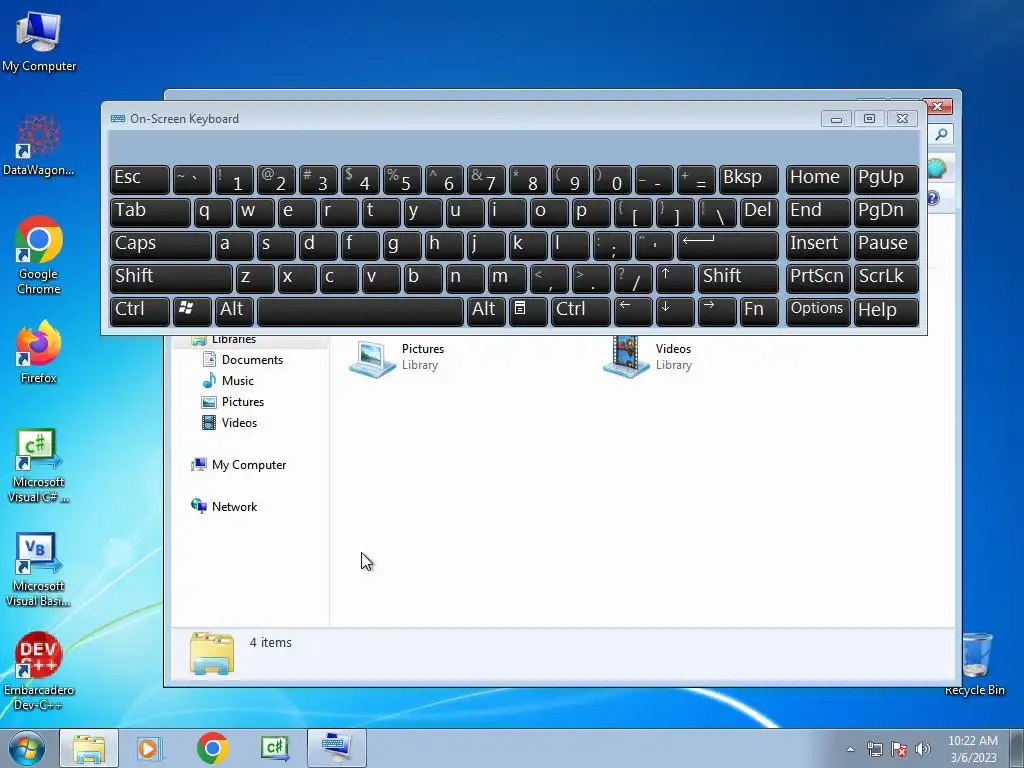Toggle the right Ctrl key
Image resolution: width=1024 pixels, height=768 pixels.
pyautogui.click(x=581, y=311)
